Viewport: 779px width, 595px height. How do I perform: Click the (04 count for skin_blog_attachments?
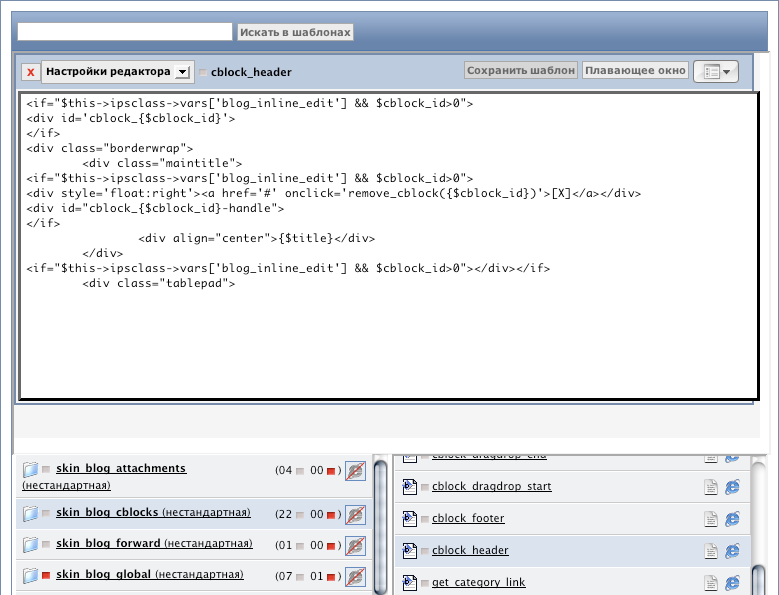coord(284,470)
